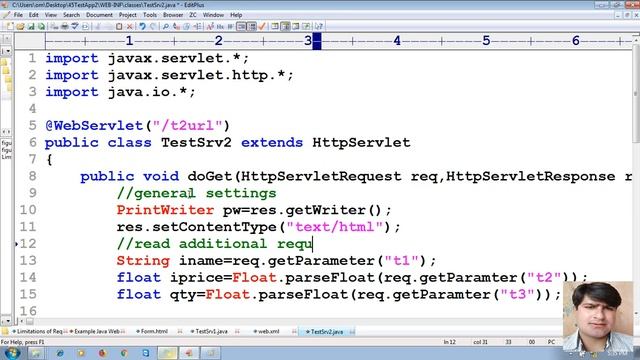Click the Replace toolbar icon
Viewport: 640px width, 360px height.
tap(176, 27)
